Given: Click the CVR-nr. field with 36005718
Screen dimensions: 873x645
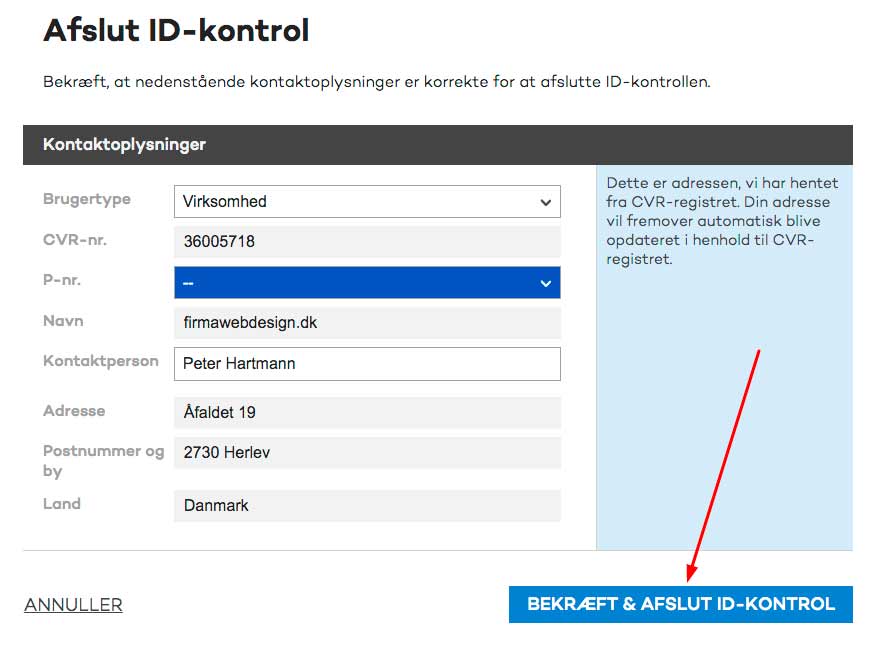Looking at the screenshot, I should 367,241.
